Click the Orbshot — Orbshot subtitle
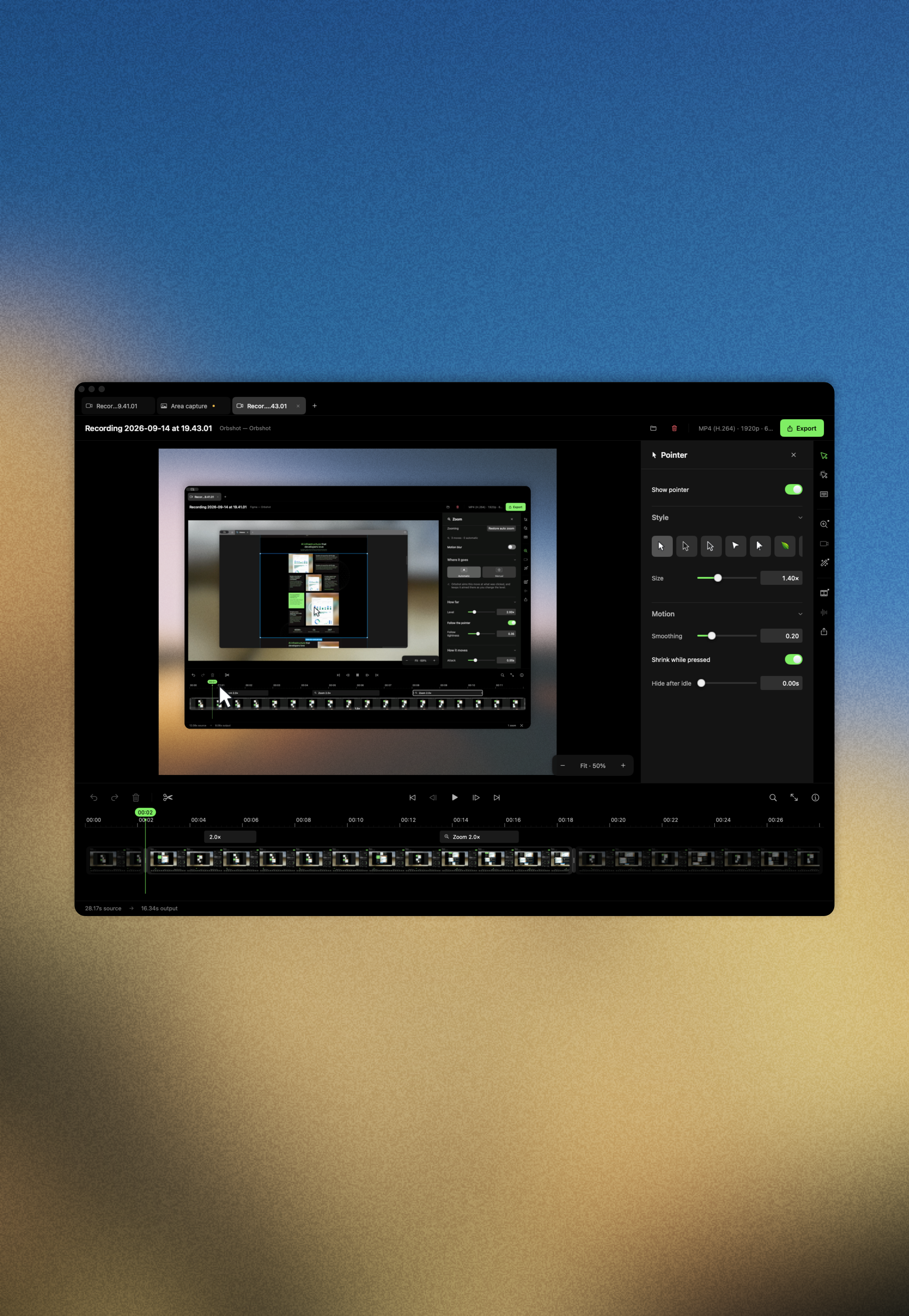The height and width of the screenshot is (1316, 909). point(245,428)
